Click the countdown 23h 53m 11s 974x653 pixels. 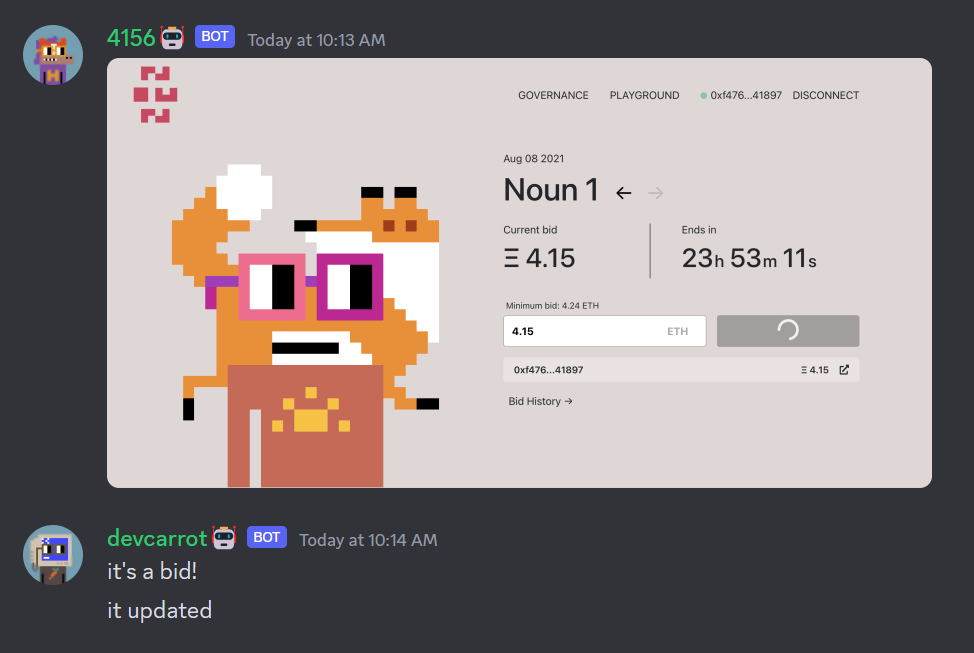click(x=749, y=258)
